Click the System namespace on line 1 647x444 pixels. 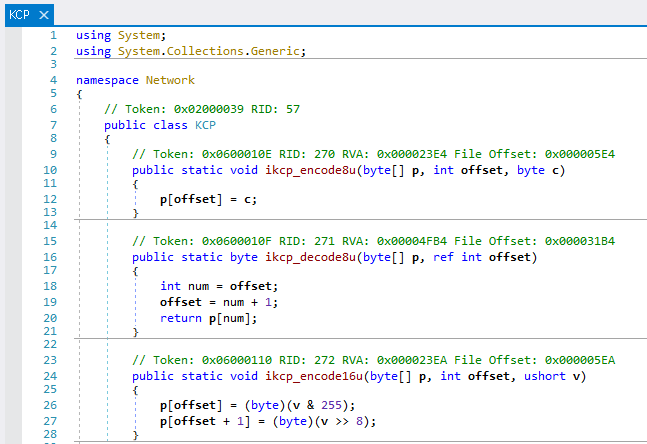139,35
